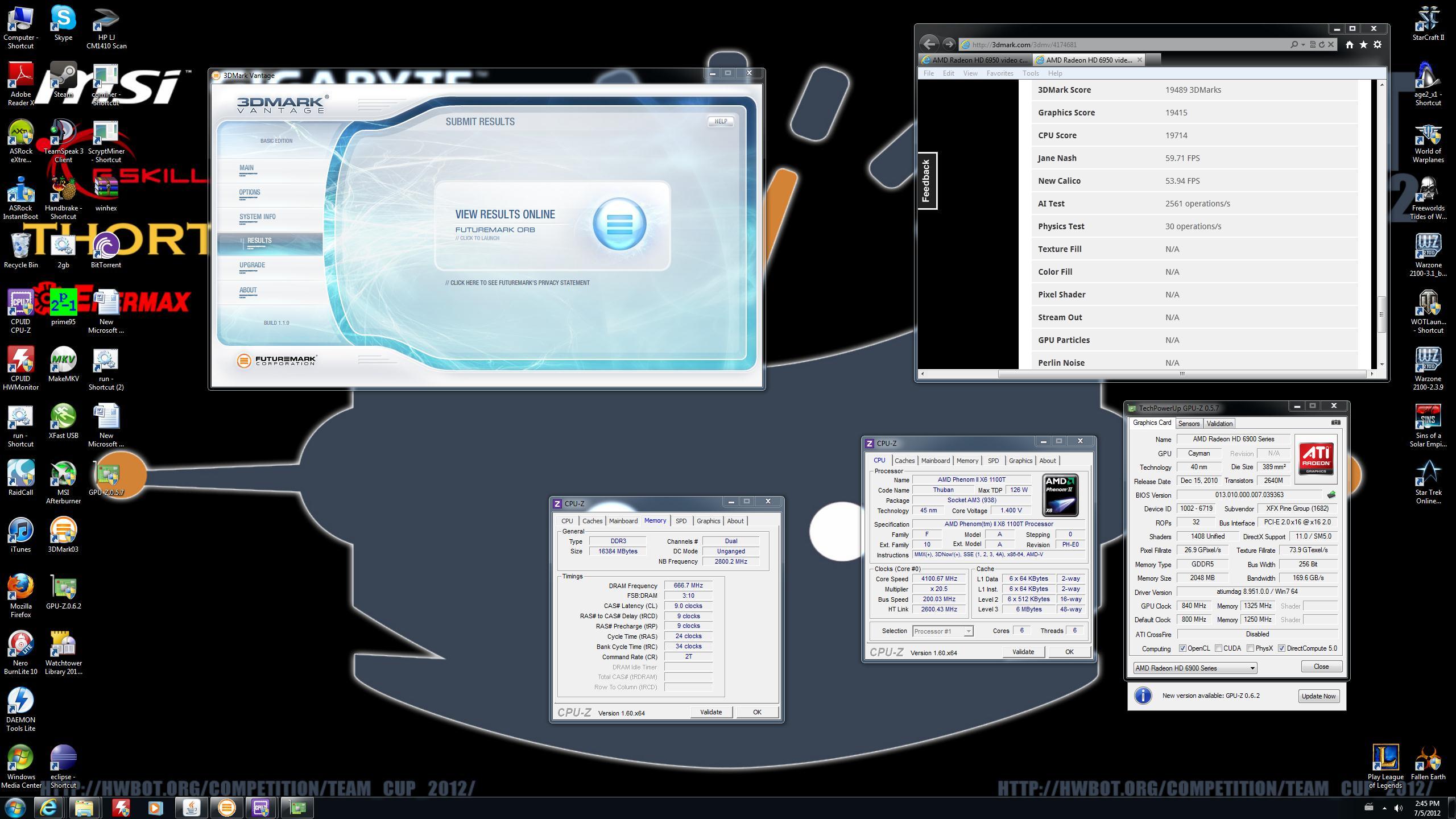
Task: Open the About tab in Memory CPU-Z window
Action: point(735,521)
